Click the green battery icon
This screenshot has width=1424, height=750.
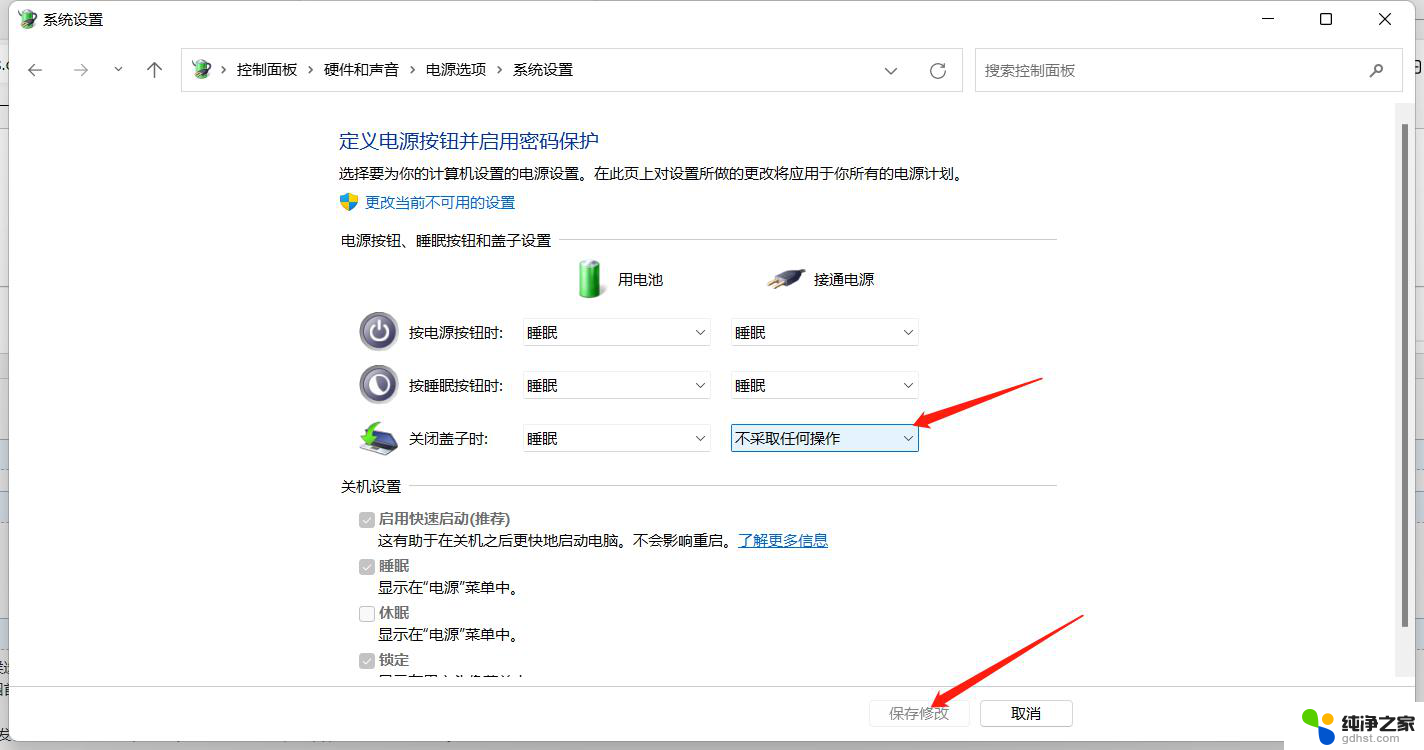point(591,279)
